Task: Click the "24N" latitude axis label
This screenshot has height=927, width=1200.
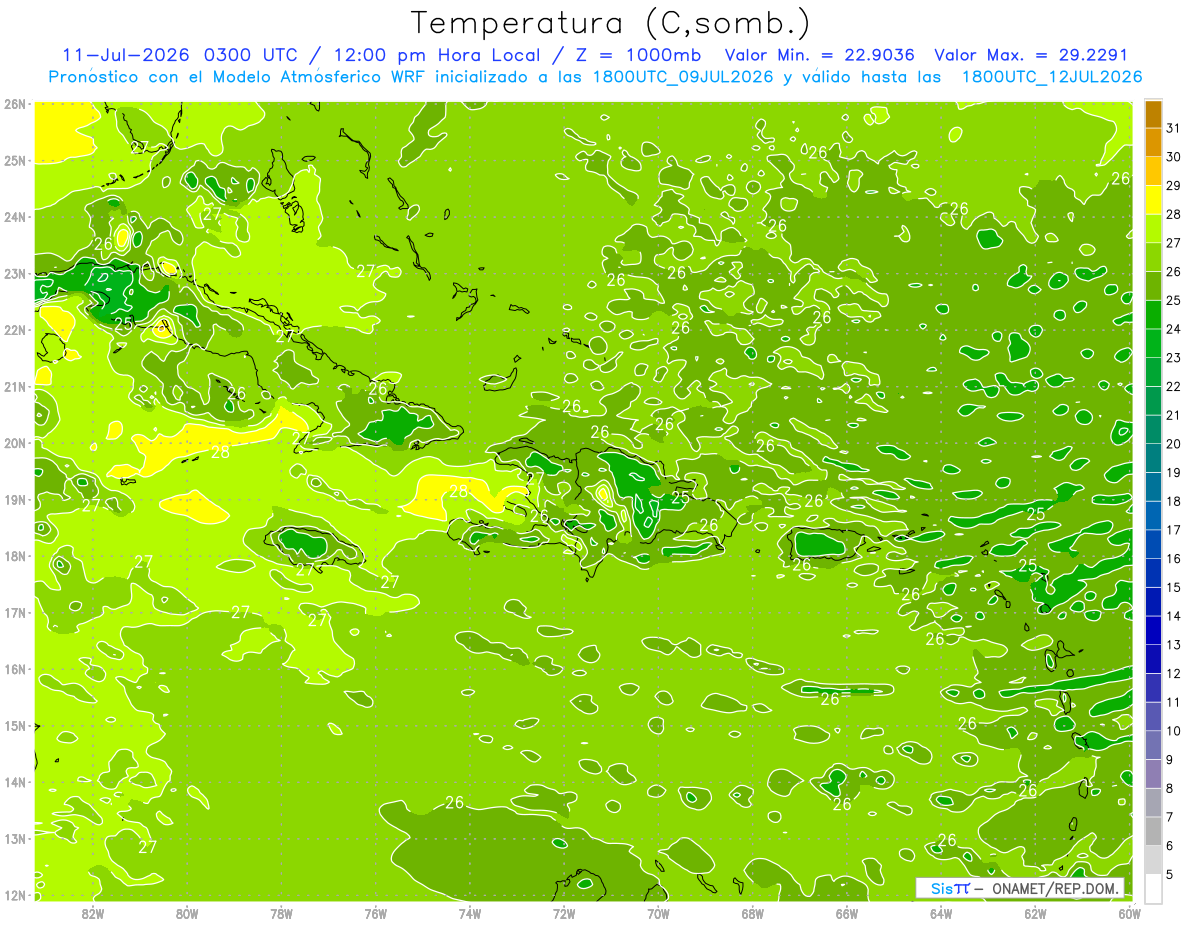Action: click(15, 217)
